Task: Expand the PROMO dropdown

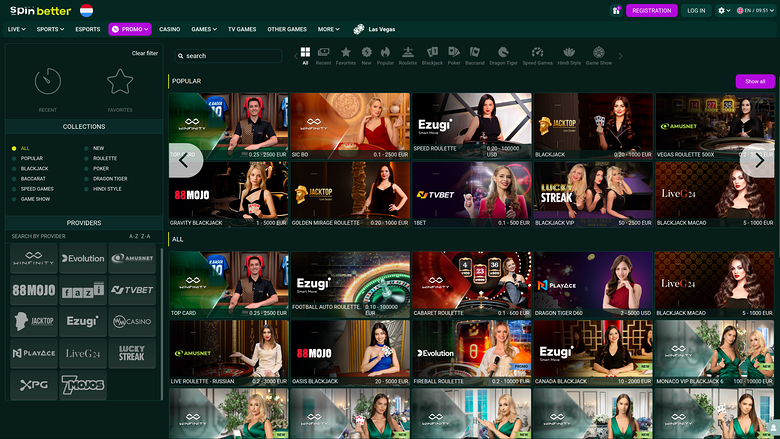Action: (130, 29)
